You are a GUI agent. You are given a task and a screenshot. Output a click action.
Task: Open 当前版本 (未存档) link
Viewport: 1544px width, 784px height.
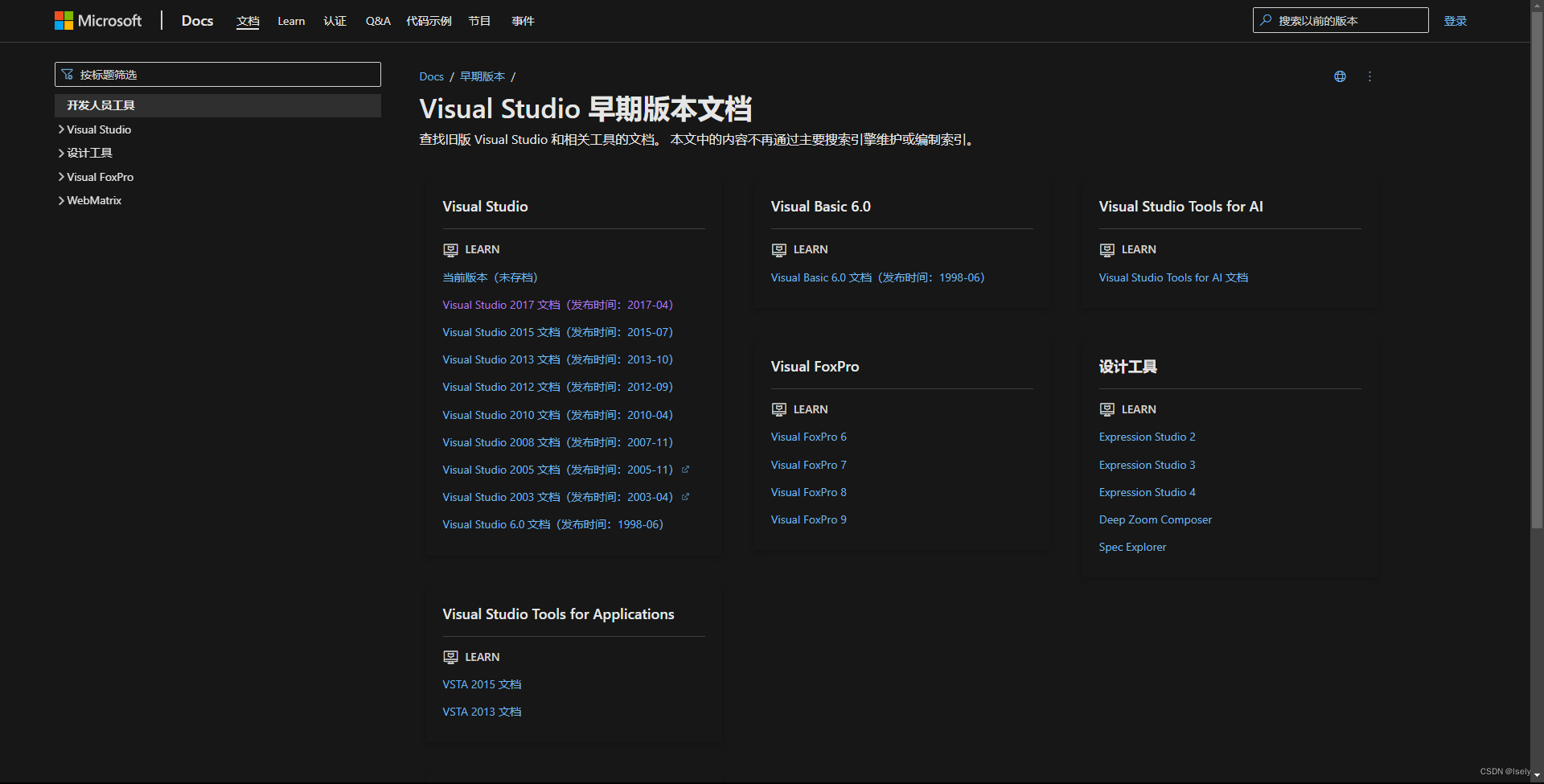pos(490,277)
